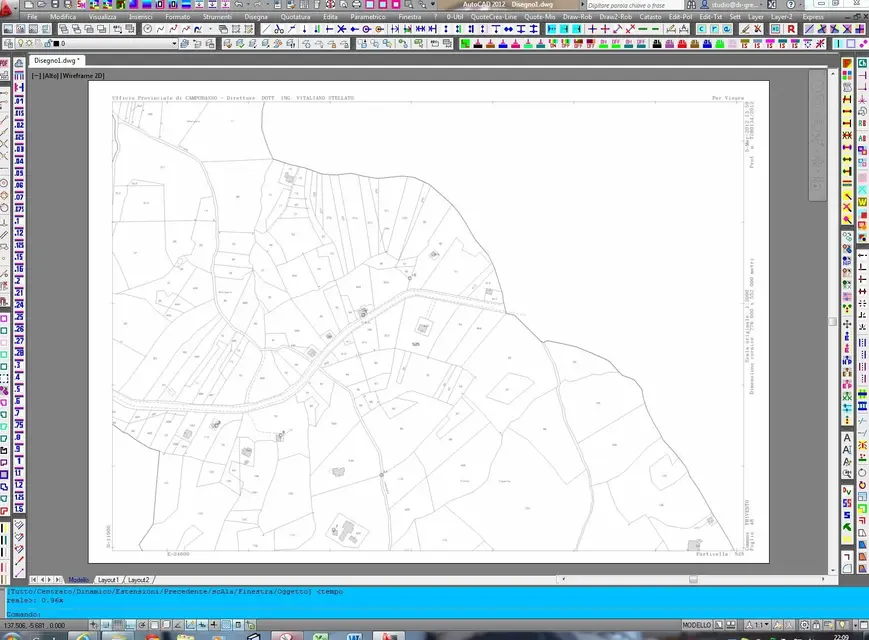869x640 pixels.
Task: Click the help question mark icon
Action: 790,4
